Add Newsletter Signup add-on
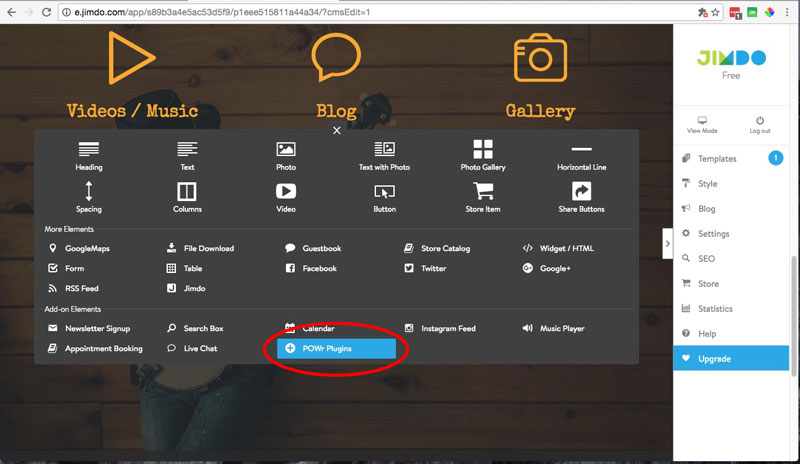 click(x=89, y=328)
